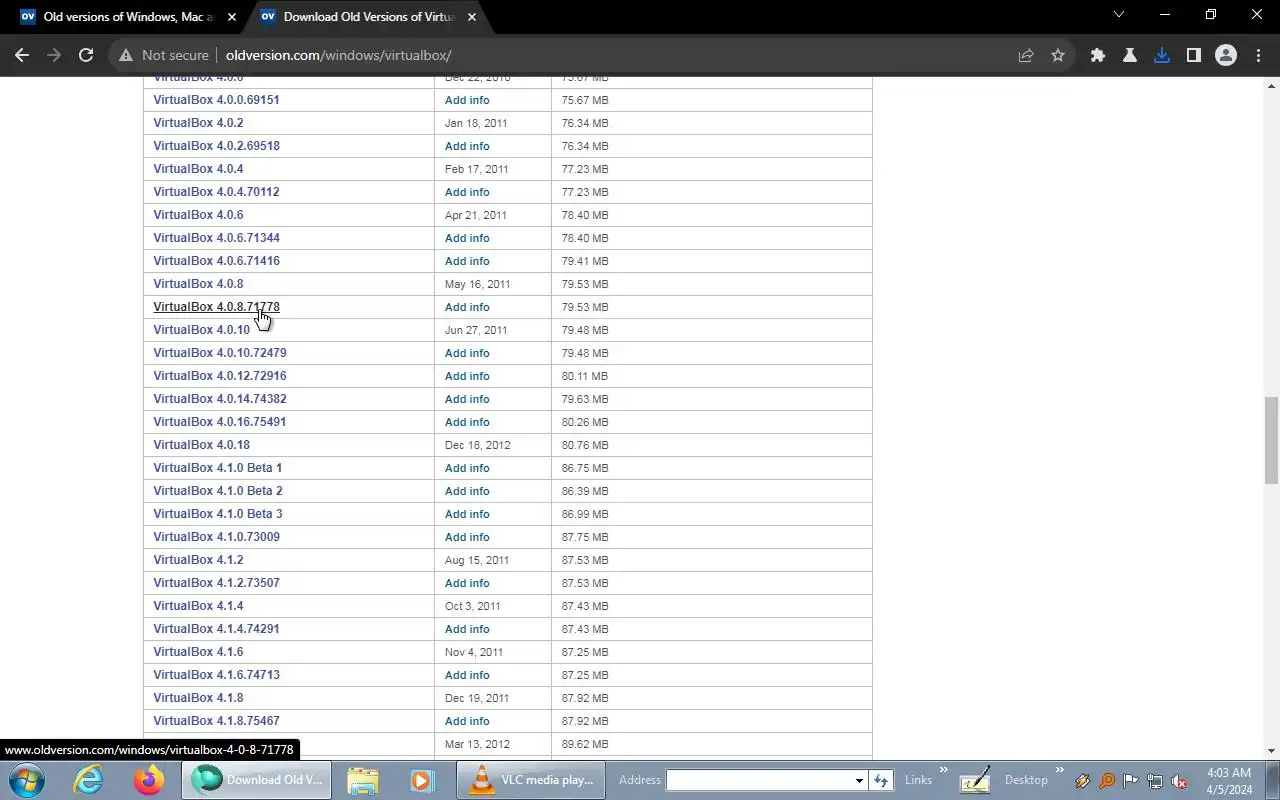This screenshot has height=800, width=1280.
Task: Click Add info for VirtualBox 4.1.0.73009
Action: click(x=467, y=537)
